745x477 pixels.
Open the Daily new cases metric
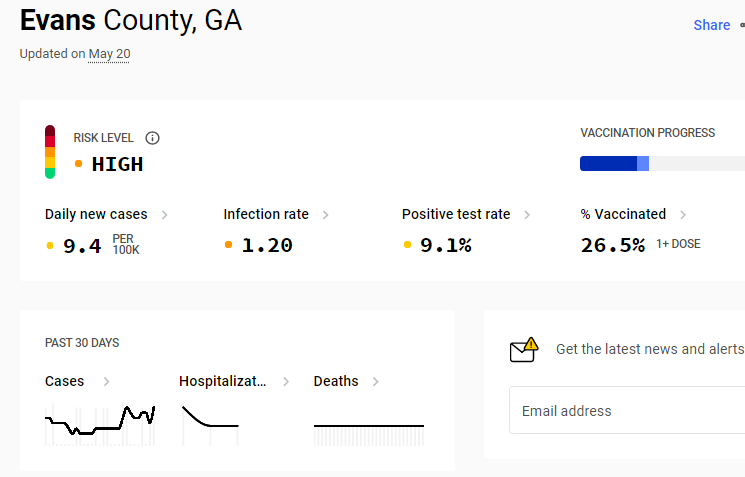[96, 214]
